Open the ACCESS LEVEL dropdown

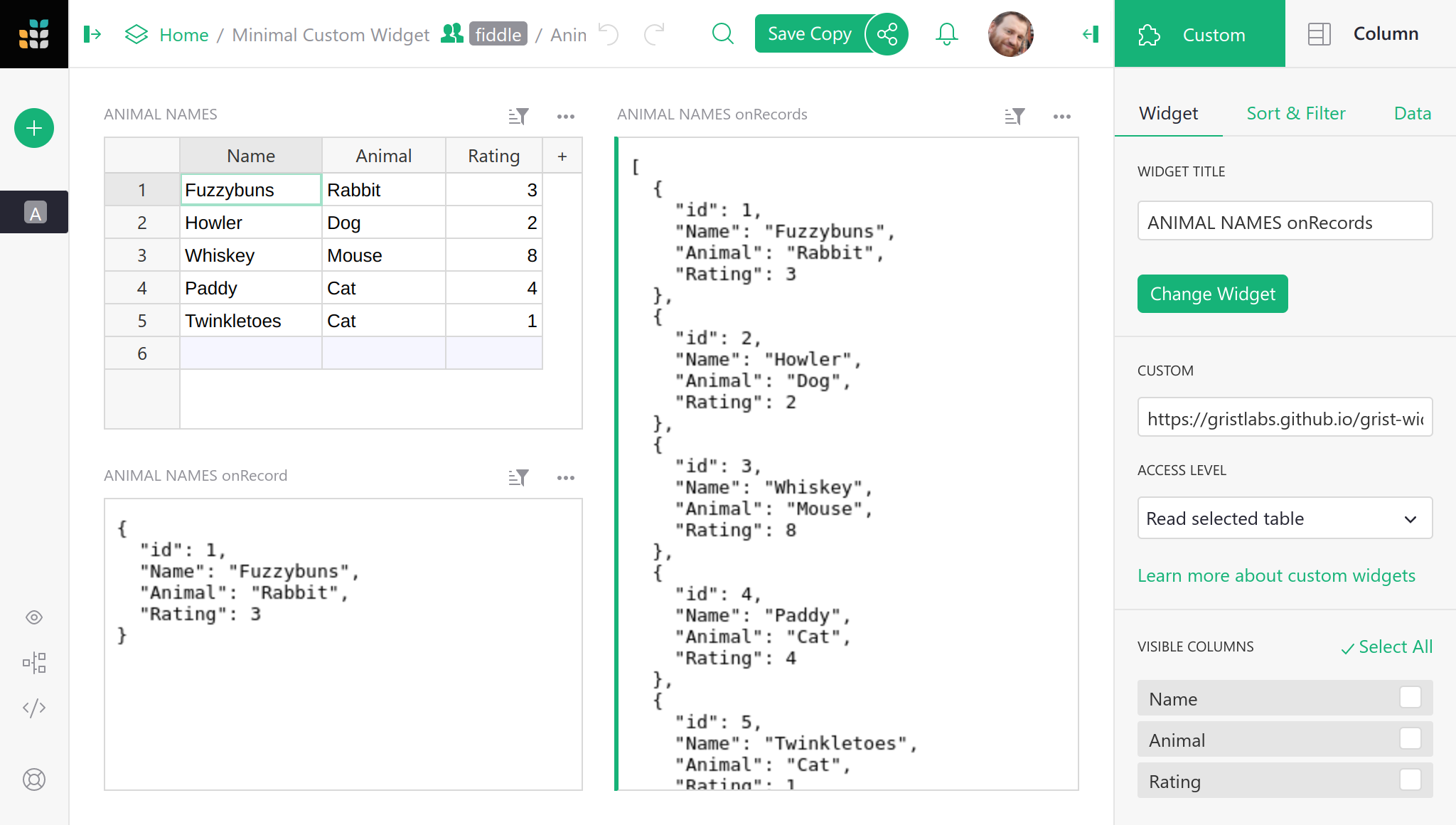click(1284, 518)
